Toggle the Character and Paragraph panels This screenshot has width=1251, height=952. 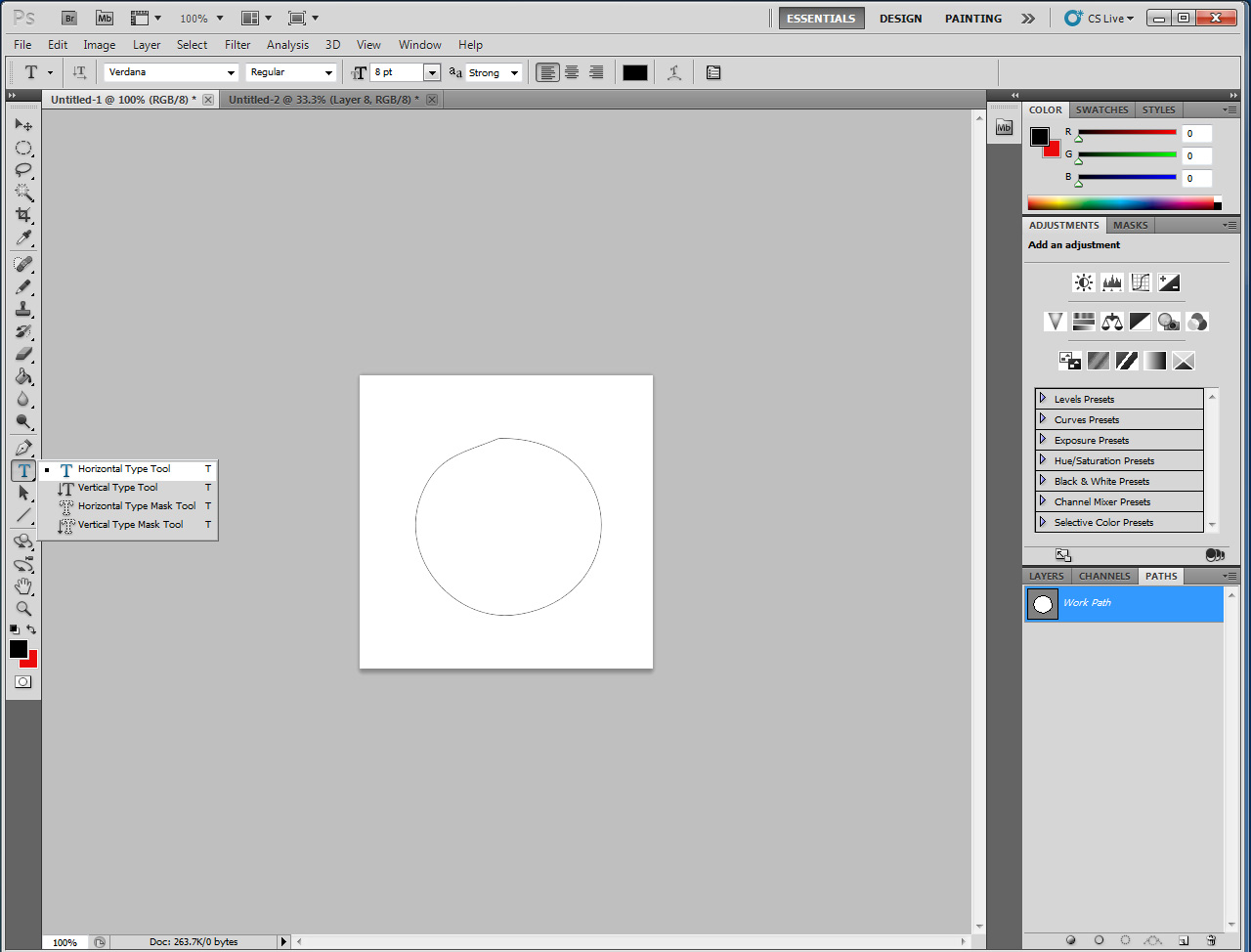click(x=713, y=72)
